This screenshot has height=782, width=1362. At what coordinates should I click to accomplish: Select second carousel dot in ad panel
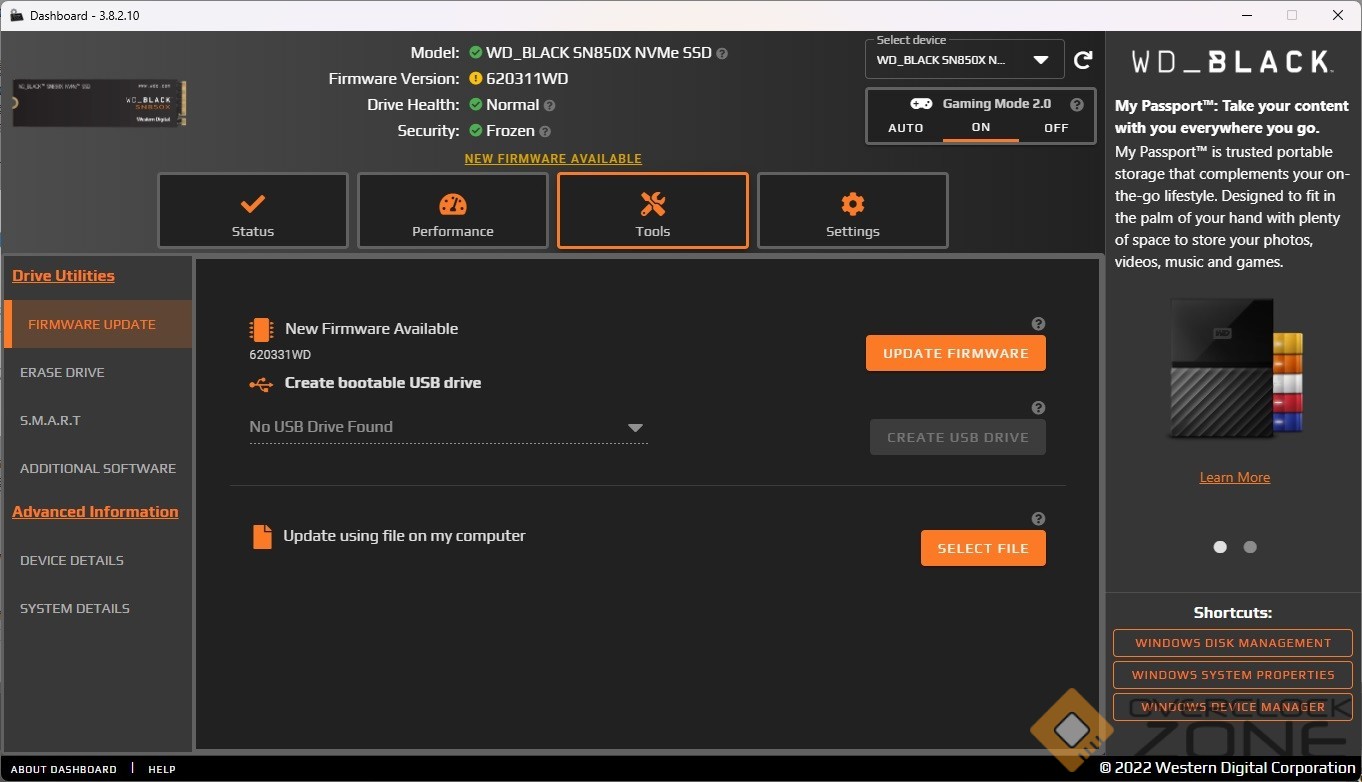(1250, 547)
